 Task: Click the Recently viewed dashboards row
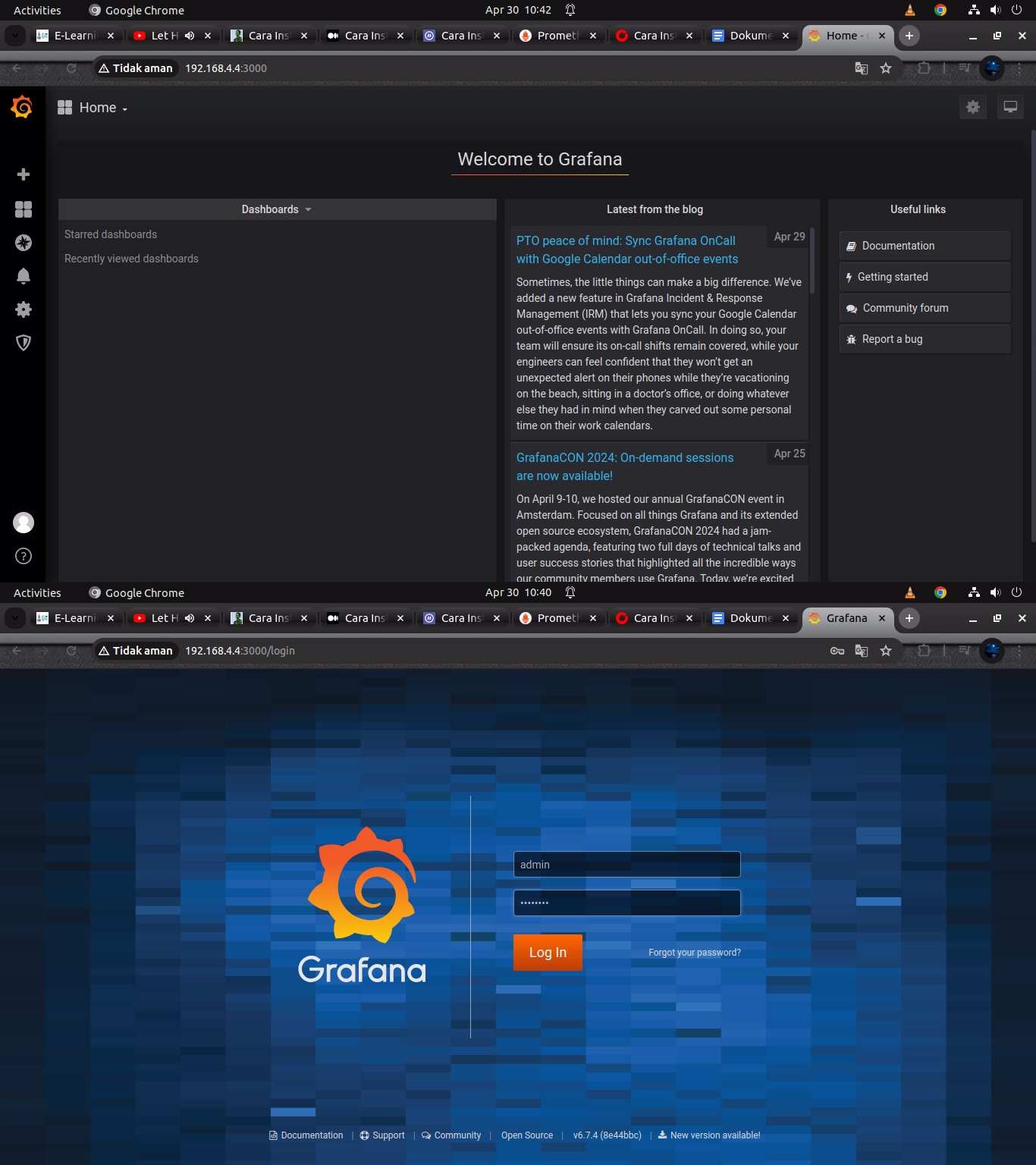[x=131, y=259]
